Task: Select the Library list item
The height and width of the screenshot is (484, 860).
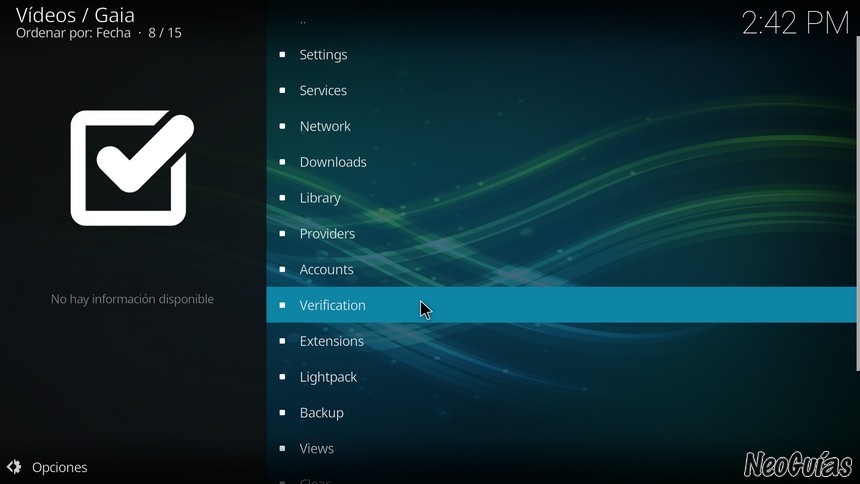Action: point(561,198)
